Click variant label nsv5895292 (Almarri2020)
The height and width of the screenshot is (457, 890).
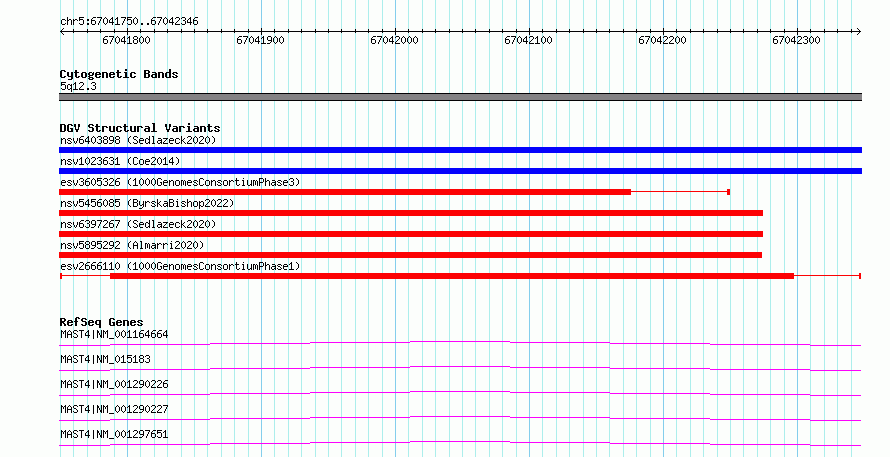click(132, 245)
